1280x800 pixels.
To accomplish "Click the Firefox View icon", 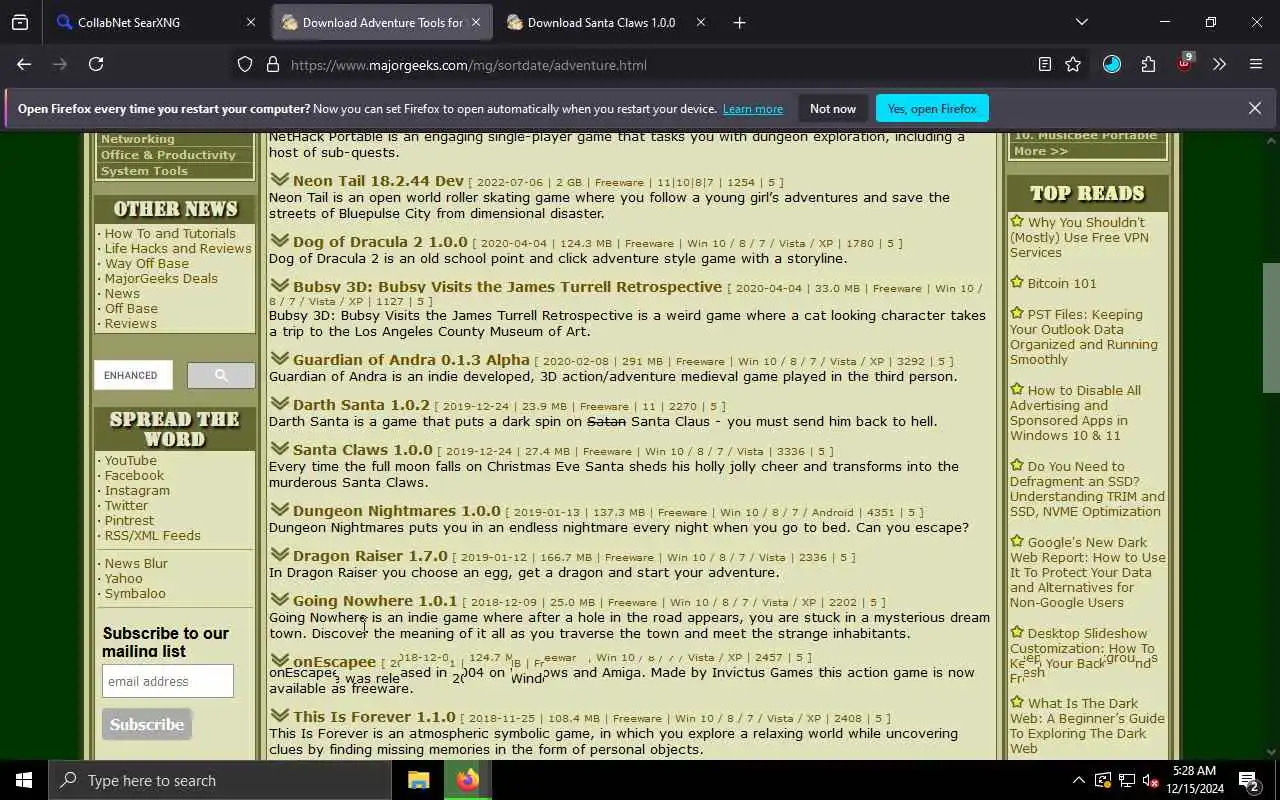I will (x=20, y=22).
